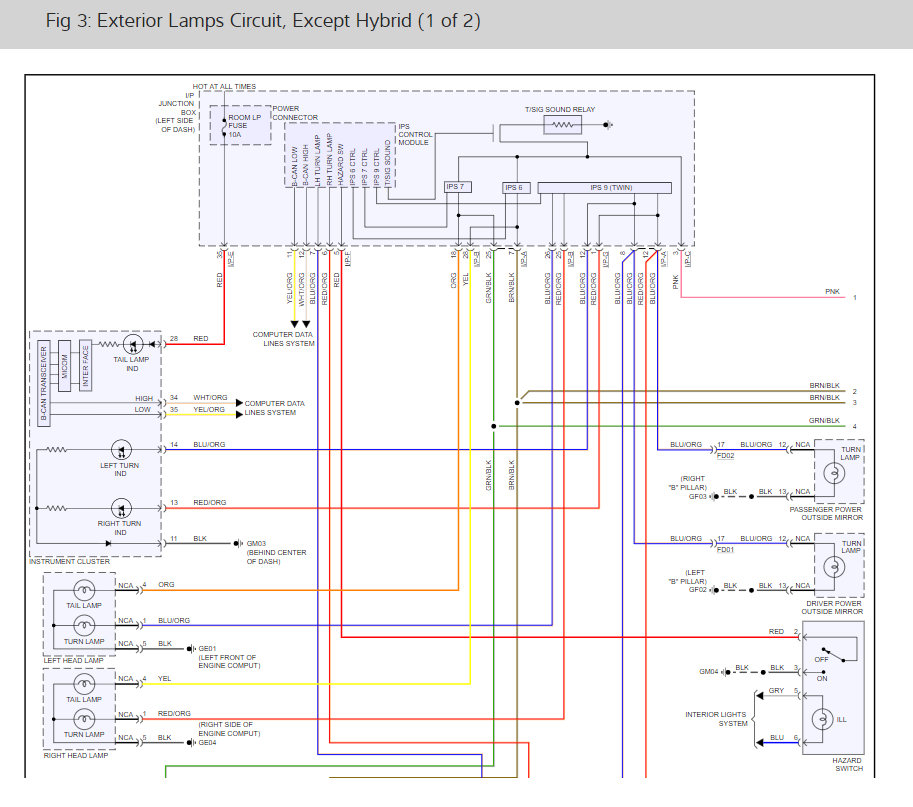Select the IPS 6 box
The width and height of the screenshot is (913, 807).
tap(516, 187)
